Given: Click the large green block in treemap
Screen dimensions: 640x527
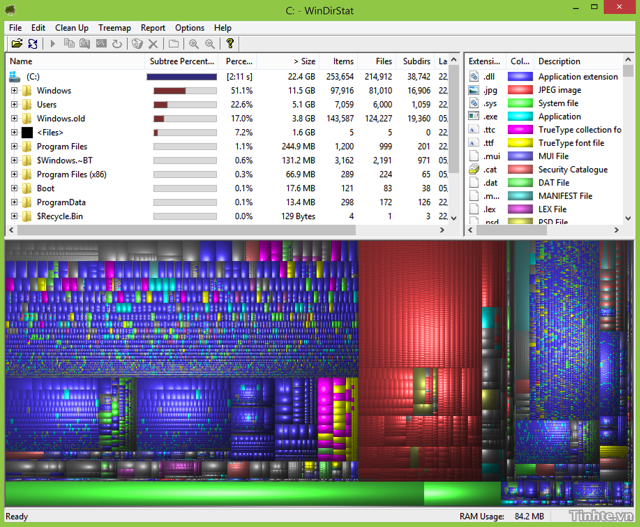Looking at the screenshot, I should 214,494.
